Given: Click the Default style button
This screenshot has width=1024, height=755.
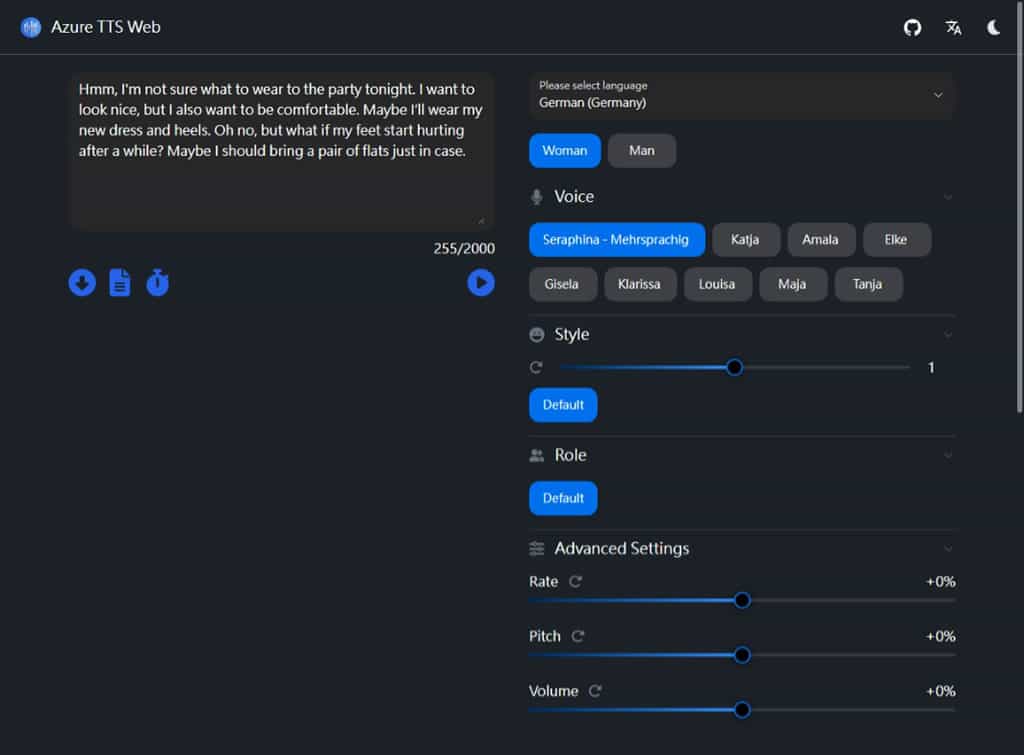Looking at the screenshot, I should pos(563,405).
